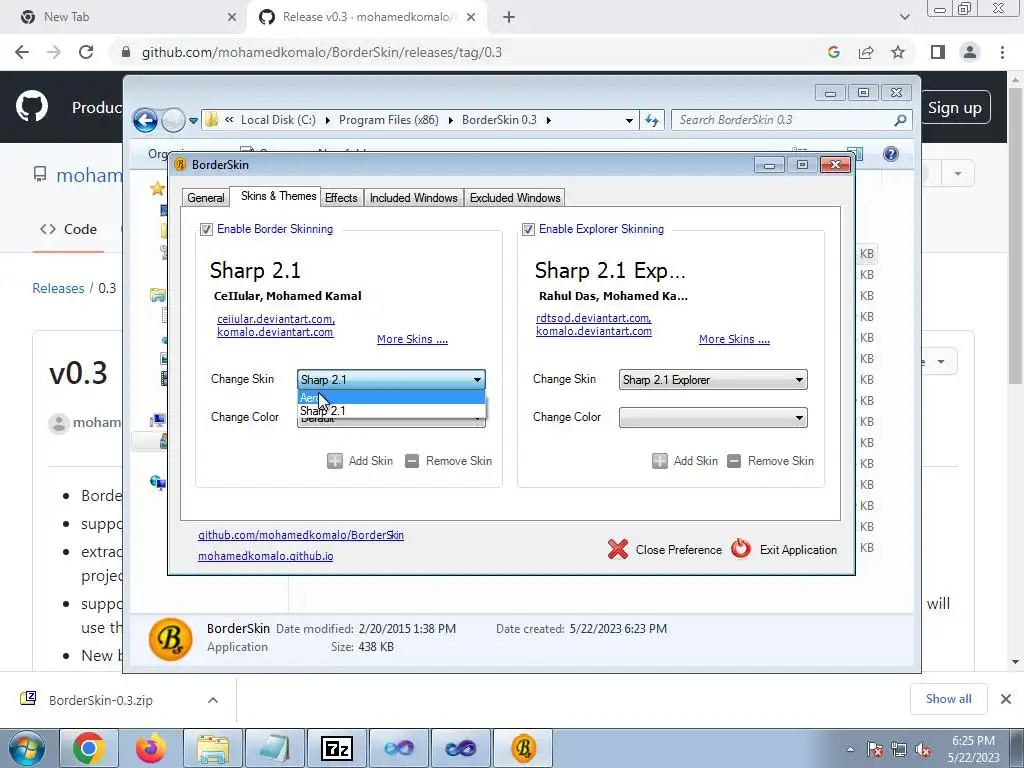The image size is (1024, 768).
Task: Click Remove Skin under border skinning
Action: 449,461
